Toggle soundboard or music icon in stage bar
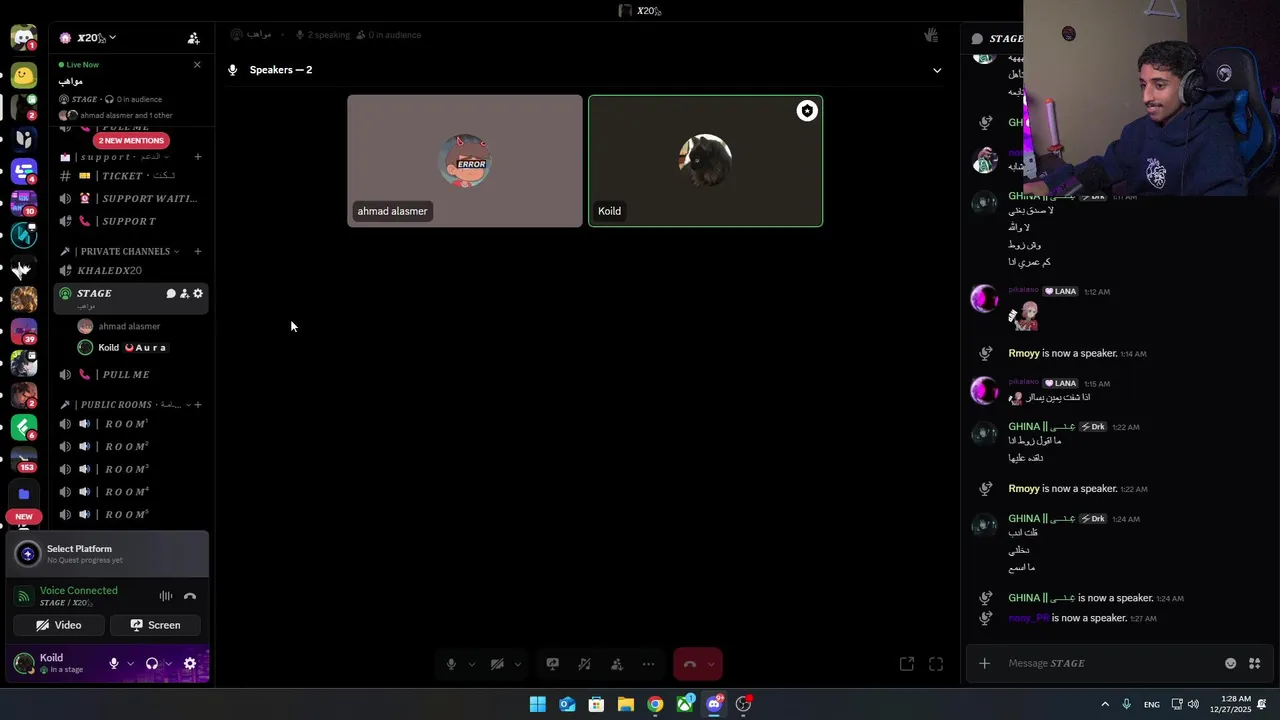The width and height of the screenshot is (1280, 720). coord(585,664)
